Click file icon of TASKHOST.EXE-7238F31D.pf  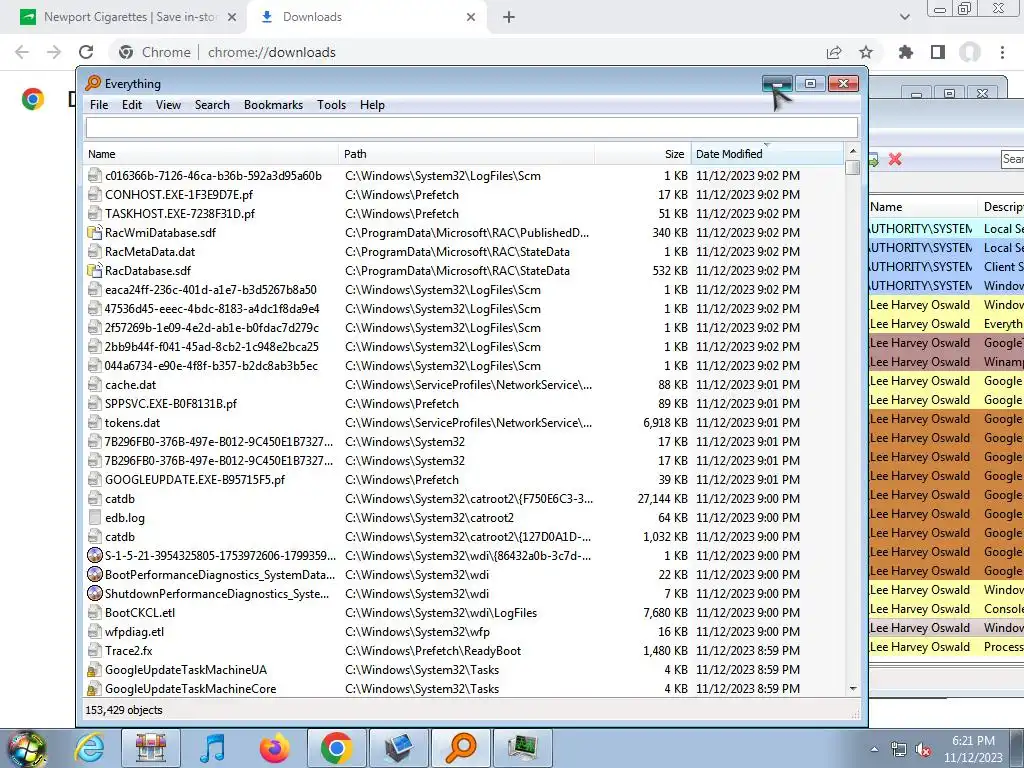pos(95,214)
